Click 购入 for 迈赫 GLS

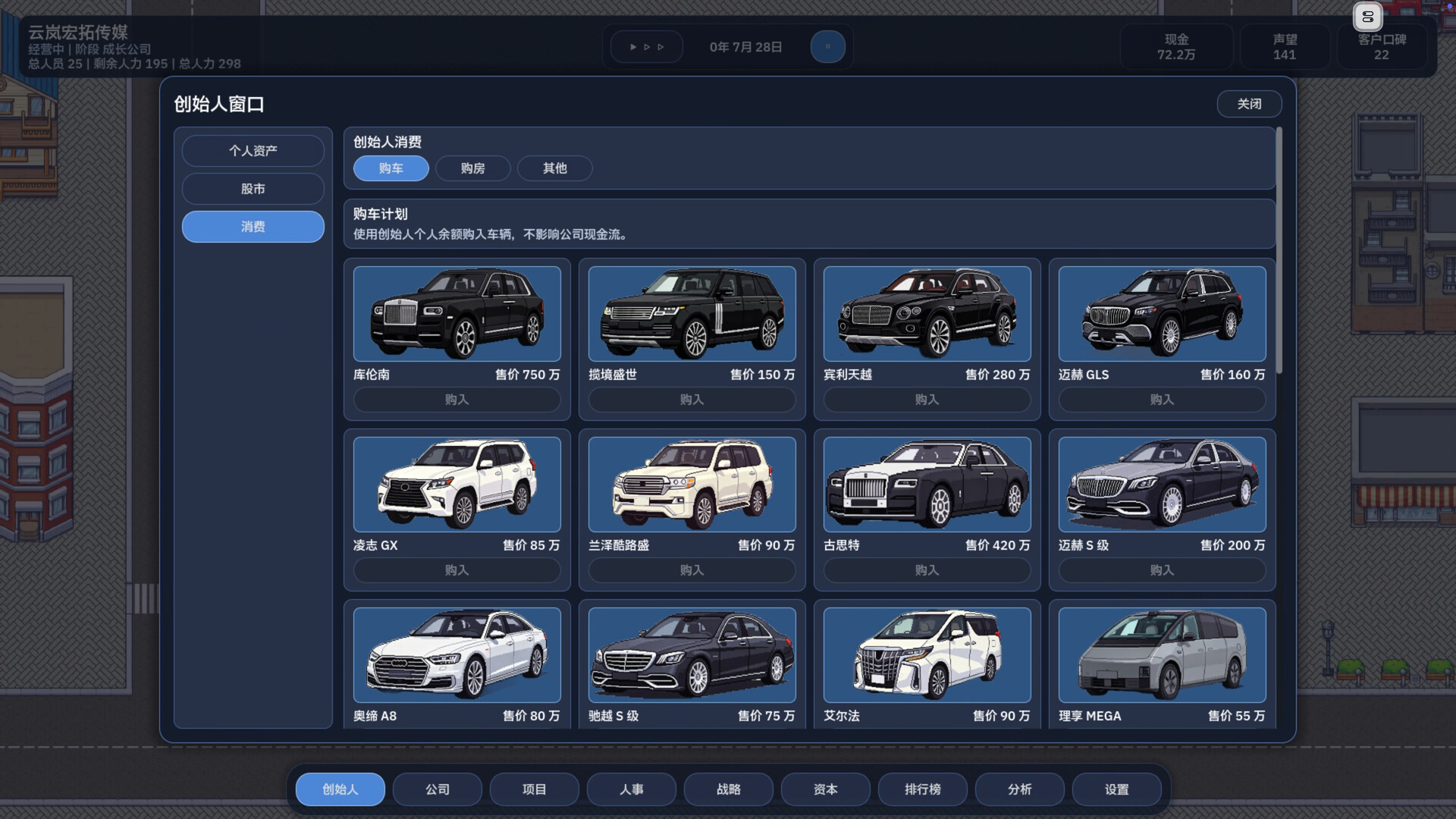pyautogui.click(x=1163, y=400)
